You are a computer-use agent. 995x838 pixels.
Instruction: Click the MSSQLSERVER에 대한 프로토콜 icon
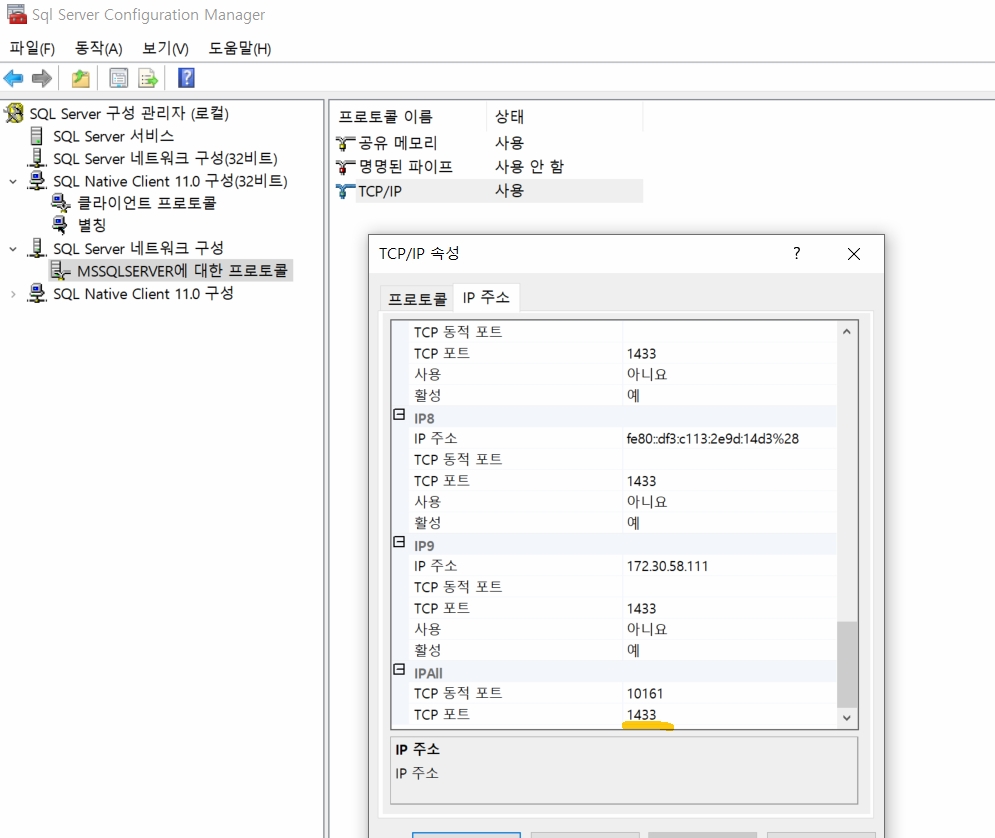pos(60,271)
